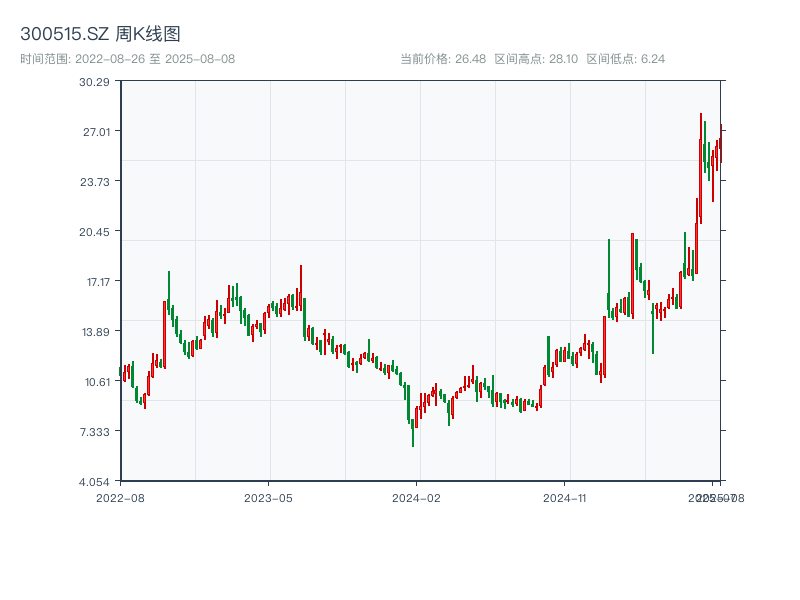
Task: Click y-axis label 30.29
Action: [x=94, y=82]
